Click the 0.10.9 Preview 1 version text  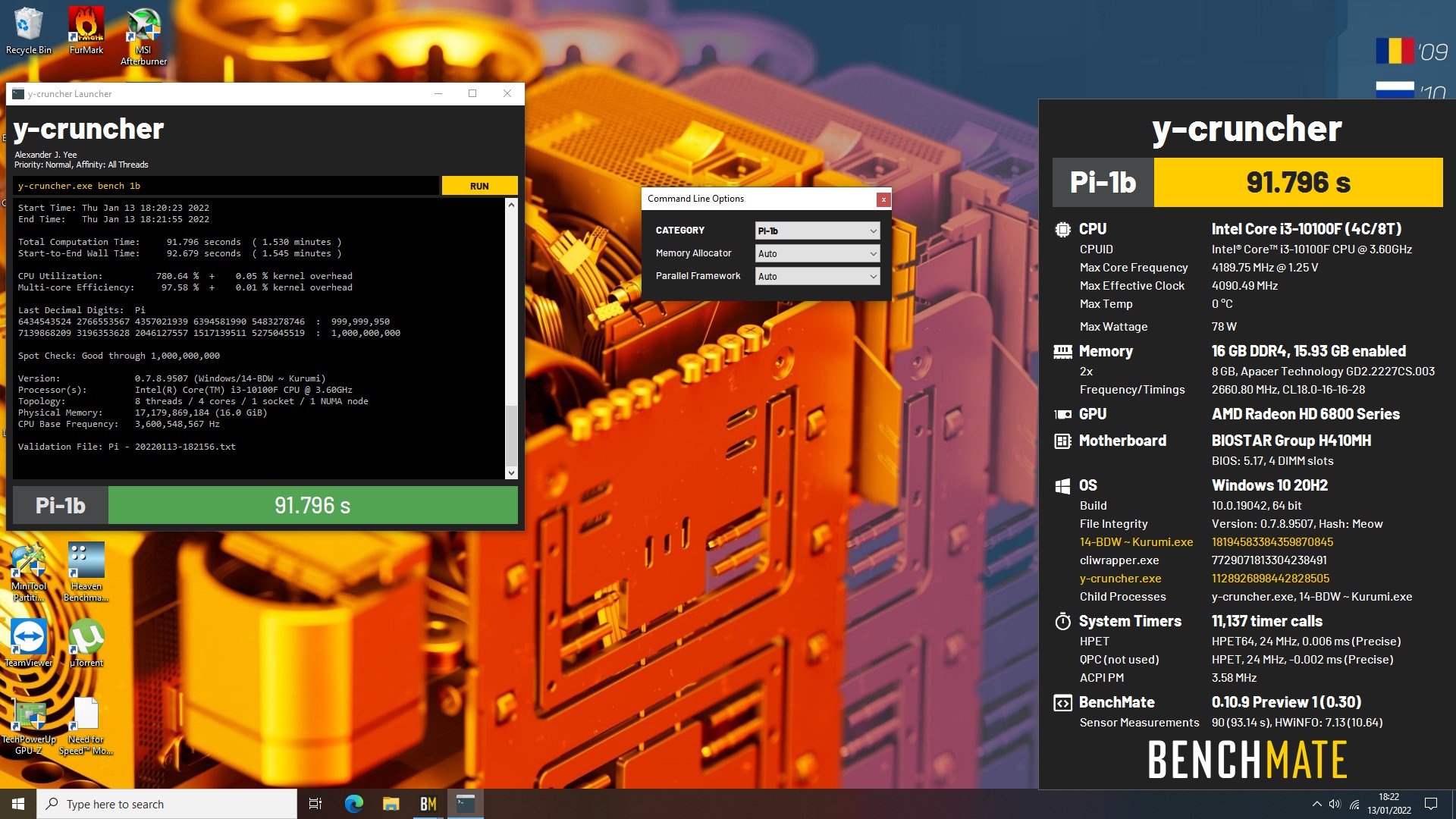1286,702
